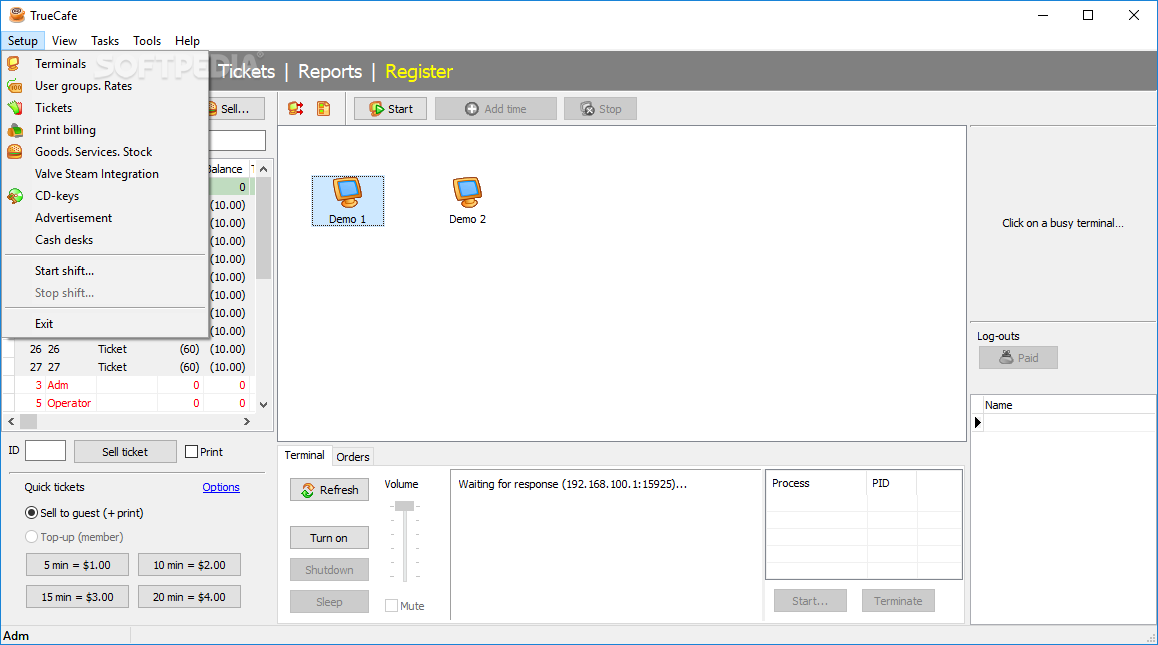Image resolution: width=1158 pixels, height=645 pixels.
Task: Refresh the terminal info
Action: tap(329, 490)
